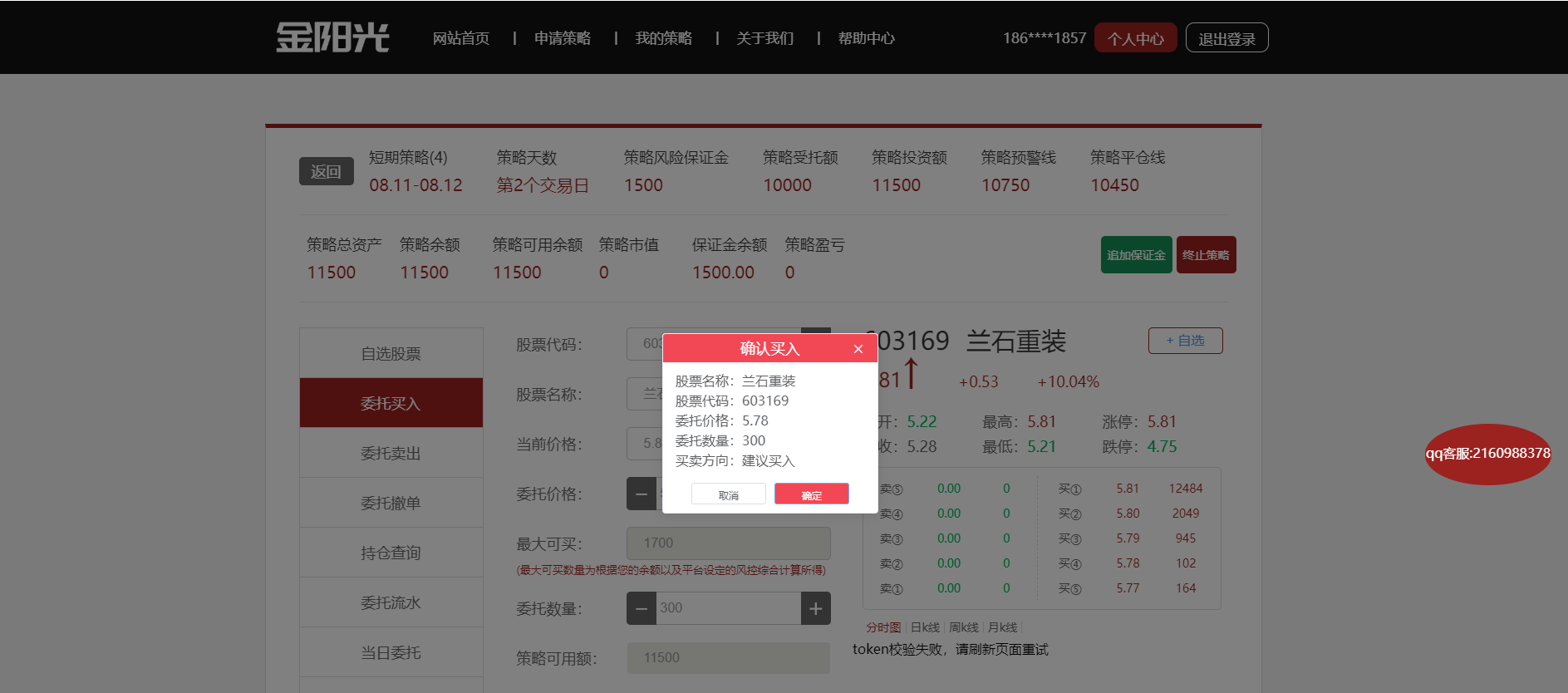This screenshot has height=693, width=1568.
Task: Switch chart to 日k线 tab
Action: pos(925,627)
